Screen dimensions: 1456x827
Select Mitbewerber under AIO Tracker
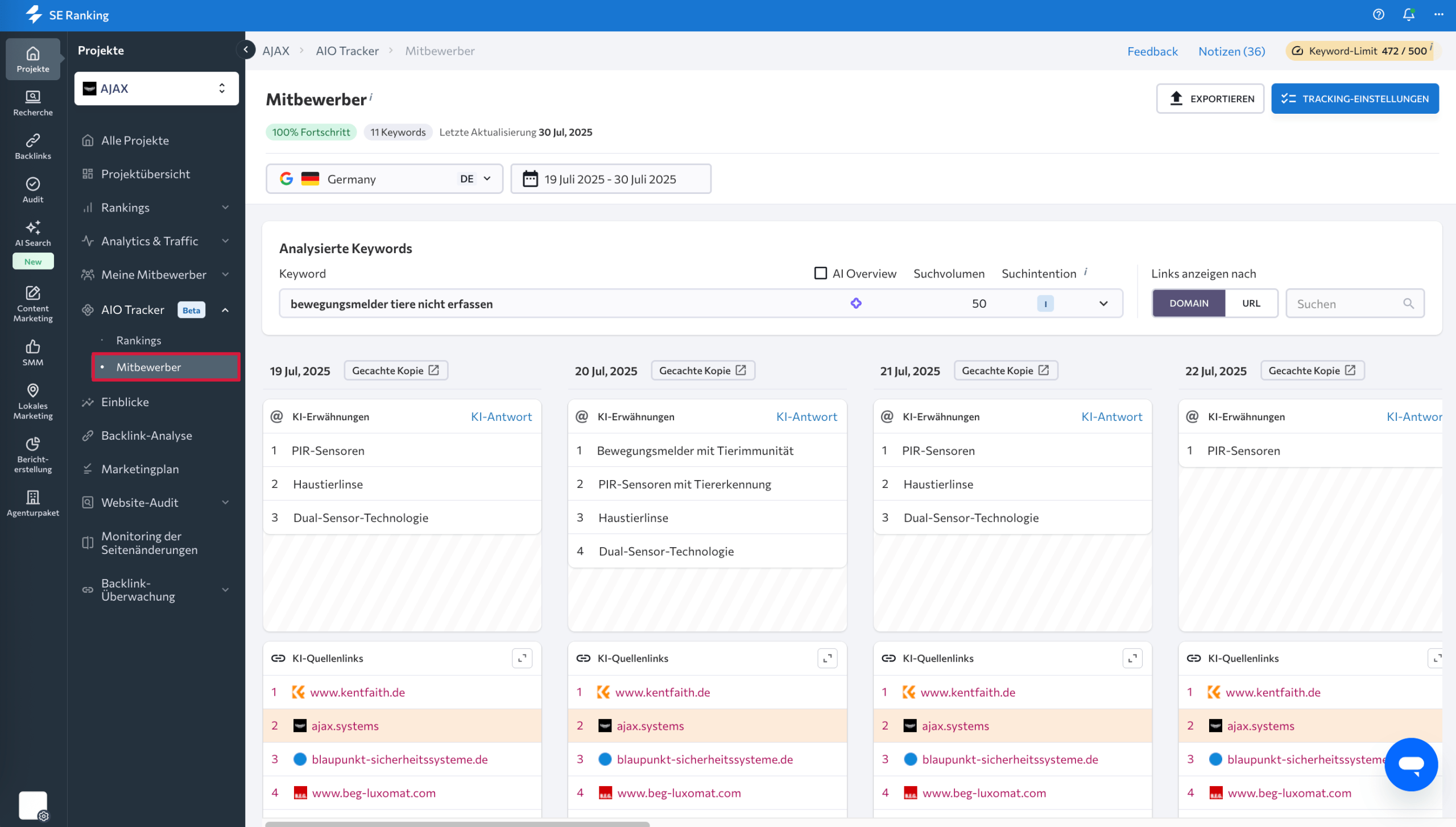click(166, 367)
